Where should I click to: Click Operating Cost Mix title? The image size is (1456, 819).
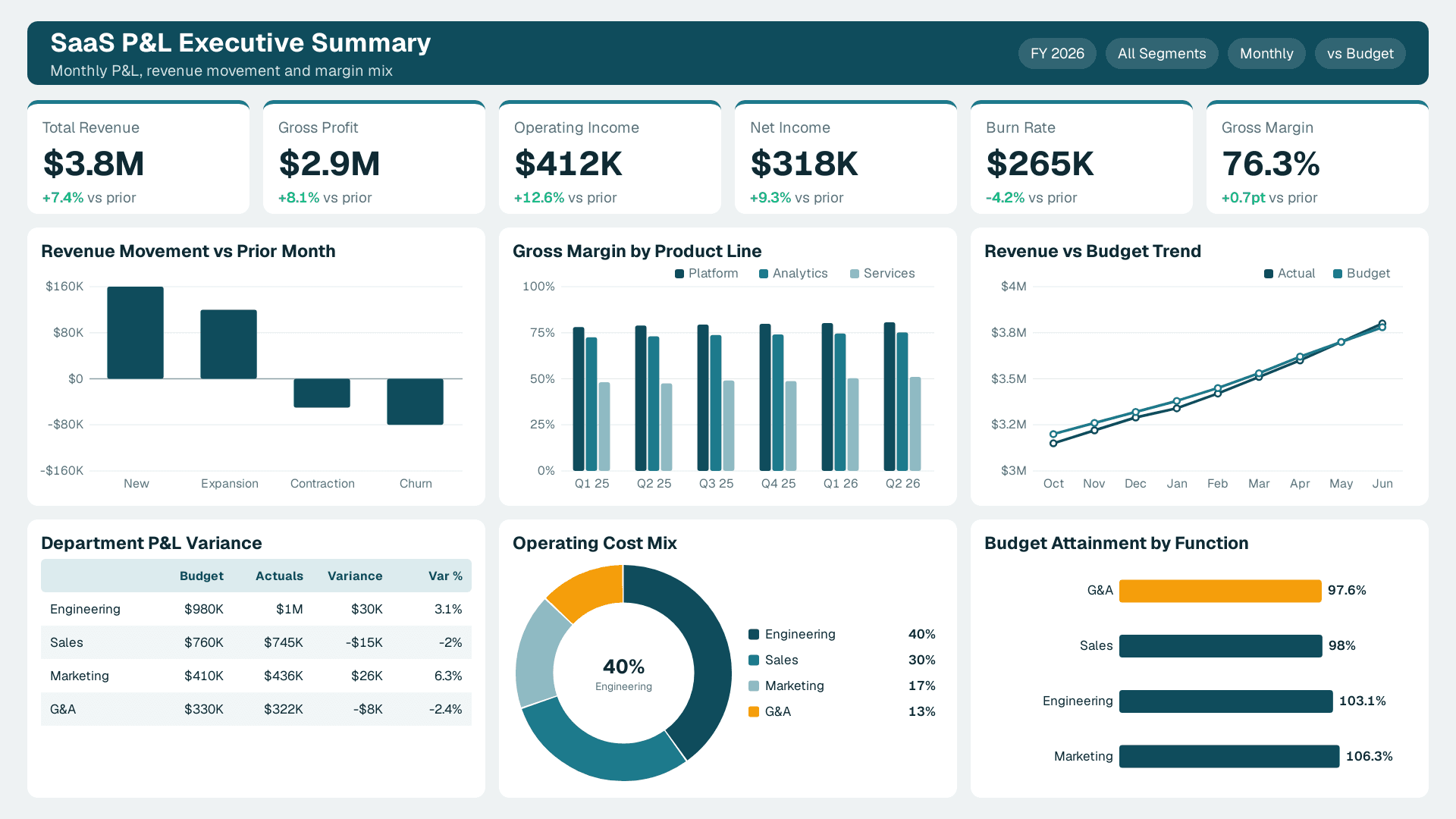click(595, 544)
